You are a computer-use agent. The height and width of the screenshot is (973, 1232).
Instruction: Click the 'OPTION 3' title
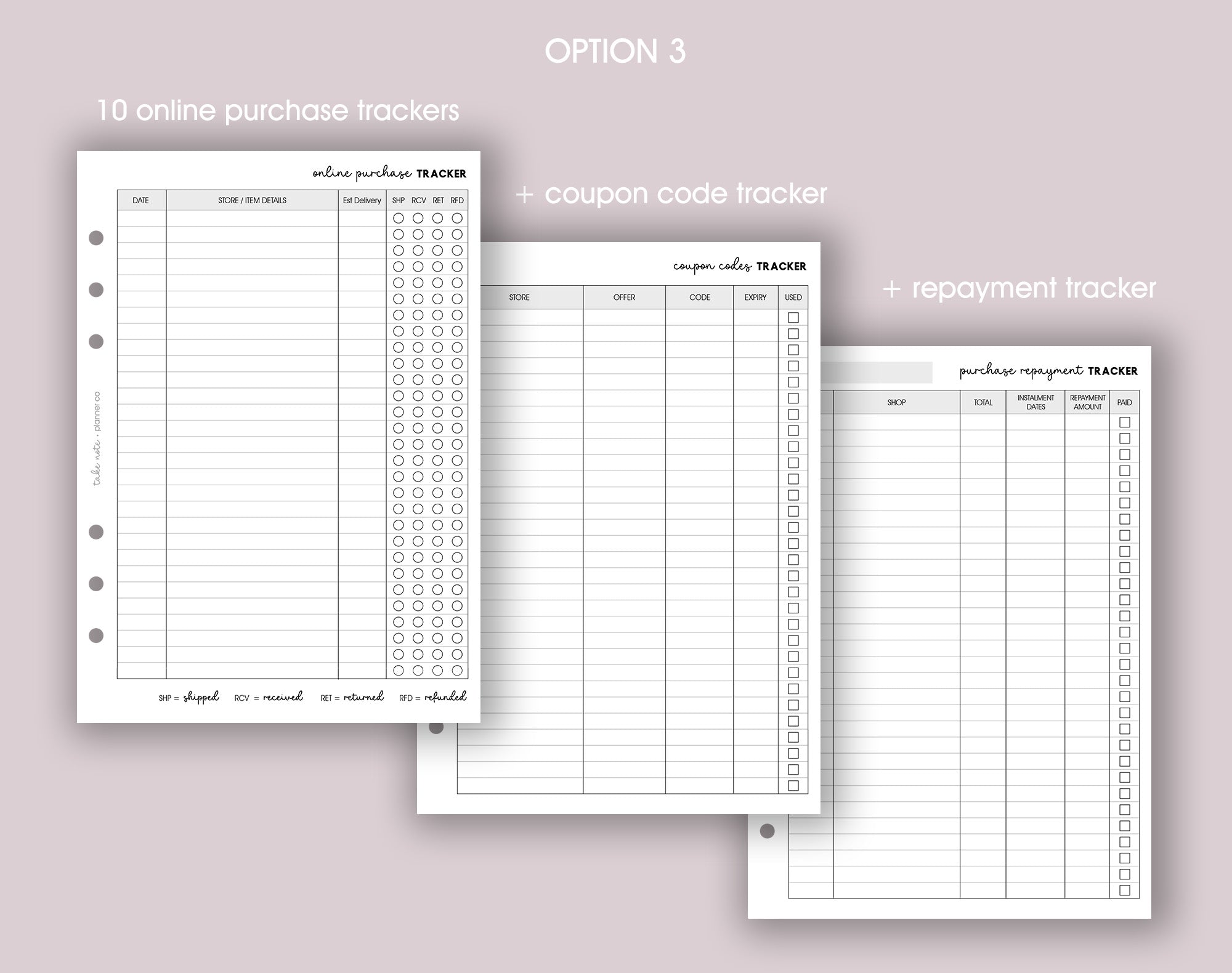(x=615, y=51)
